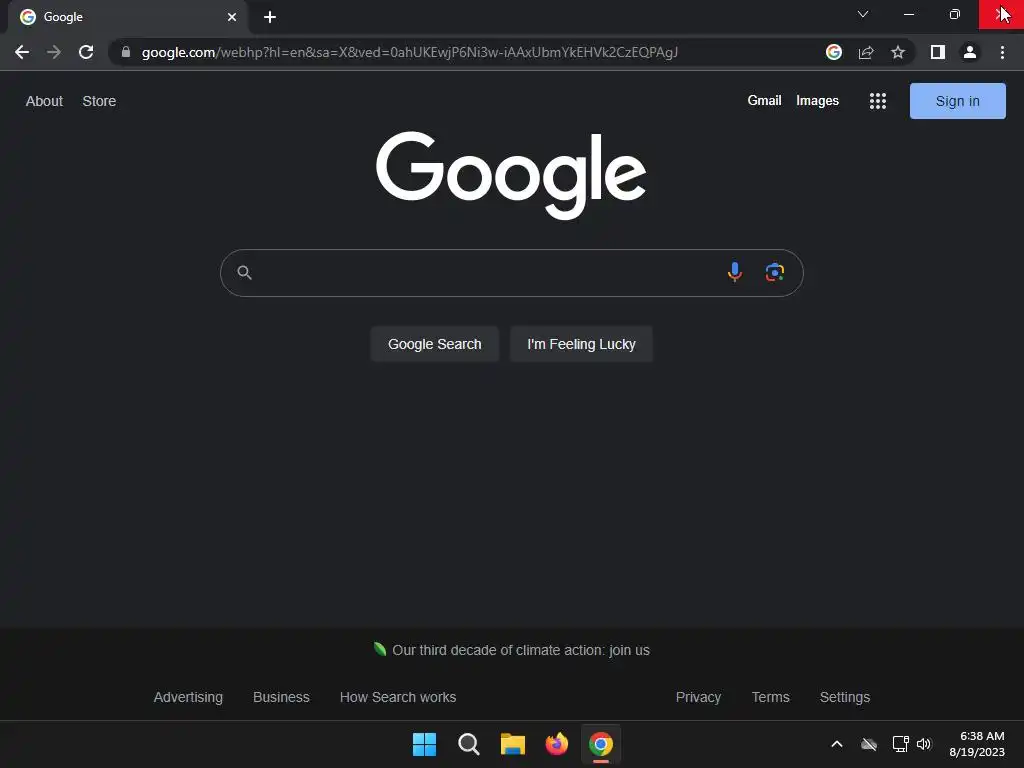Click the OneDrive cloud tray icon
Image resolution: width=1024 pixels, height=768 pixels.
point(869,744)
